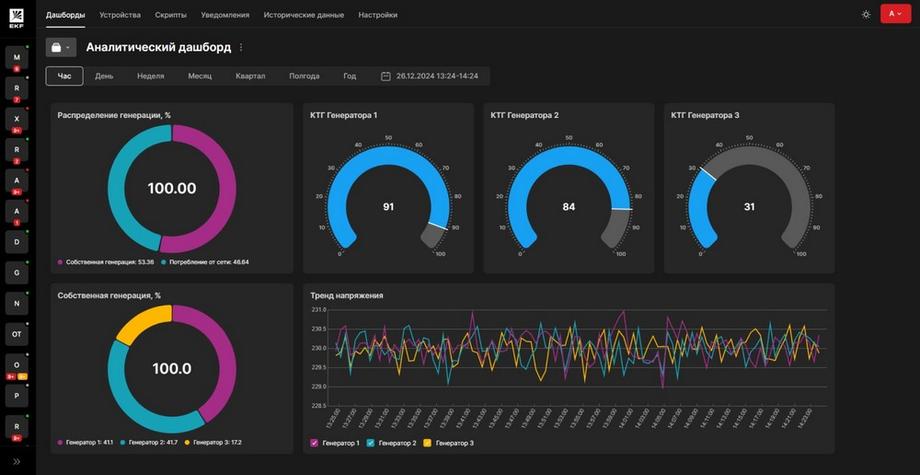The width and height of the screenshot is (920, 475).
Task: Select the G device tile in sidebar
Action: click(17, 273)
